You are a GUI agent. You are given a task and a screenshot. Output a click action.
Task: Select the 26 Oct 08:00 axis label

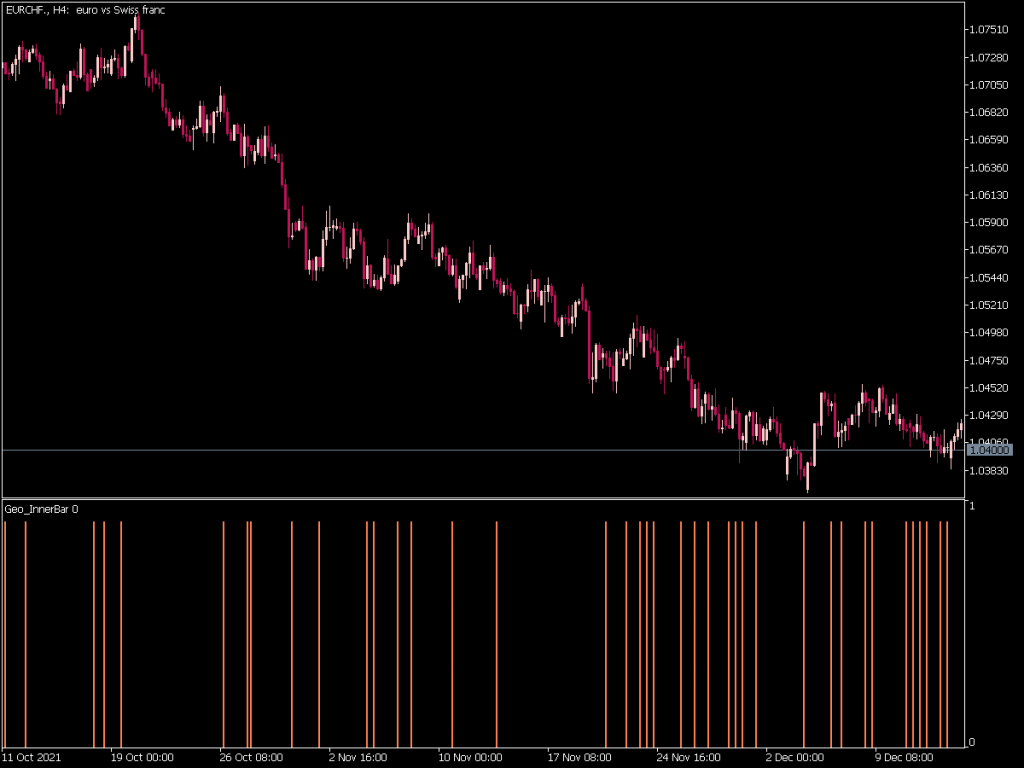pos(249,757)
